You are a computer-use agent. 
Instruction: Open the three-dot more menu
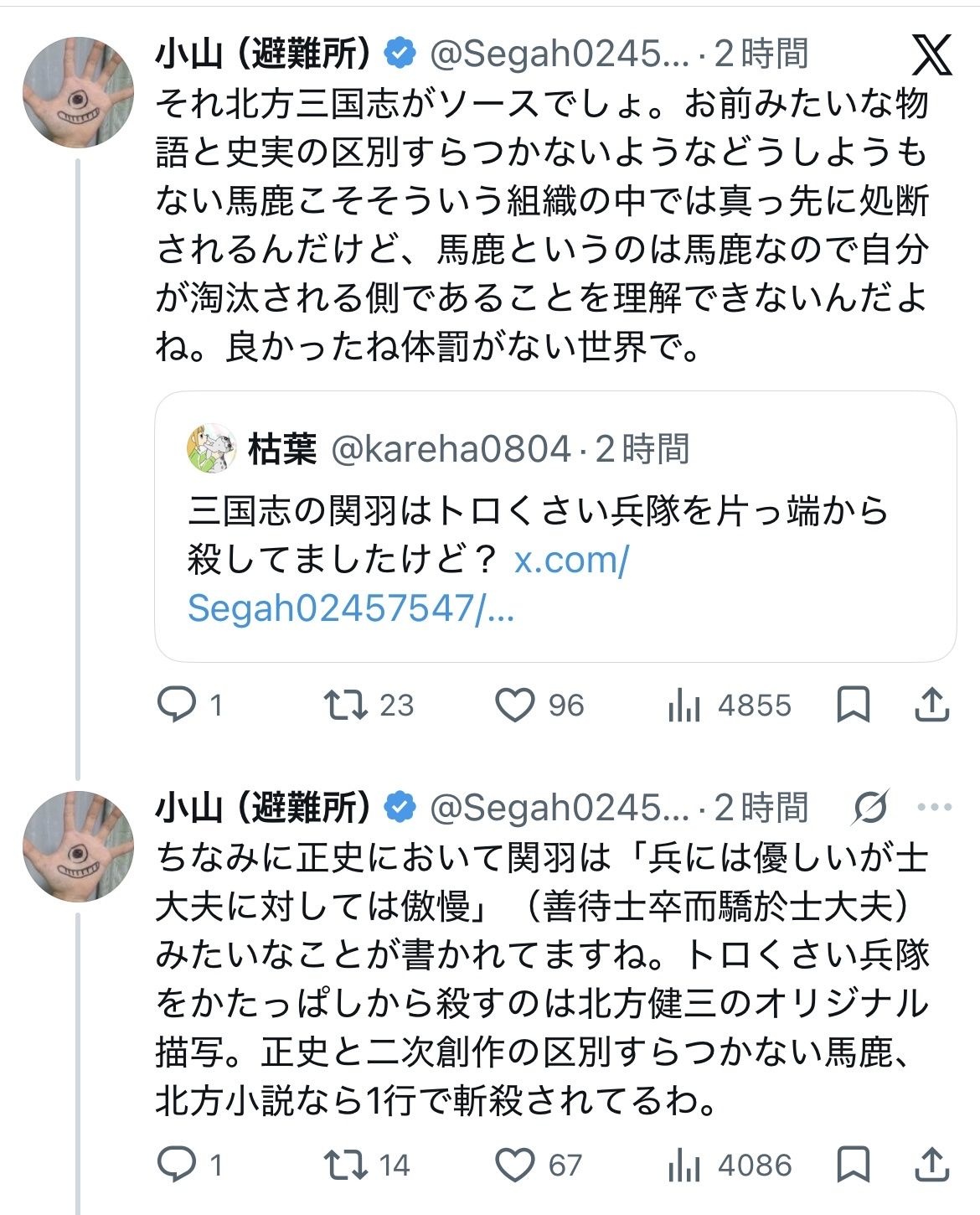[934, 808]
